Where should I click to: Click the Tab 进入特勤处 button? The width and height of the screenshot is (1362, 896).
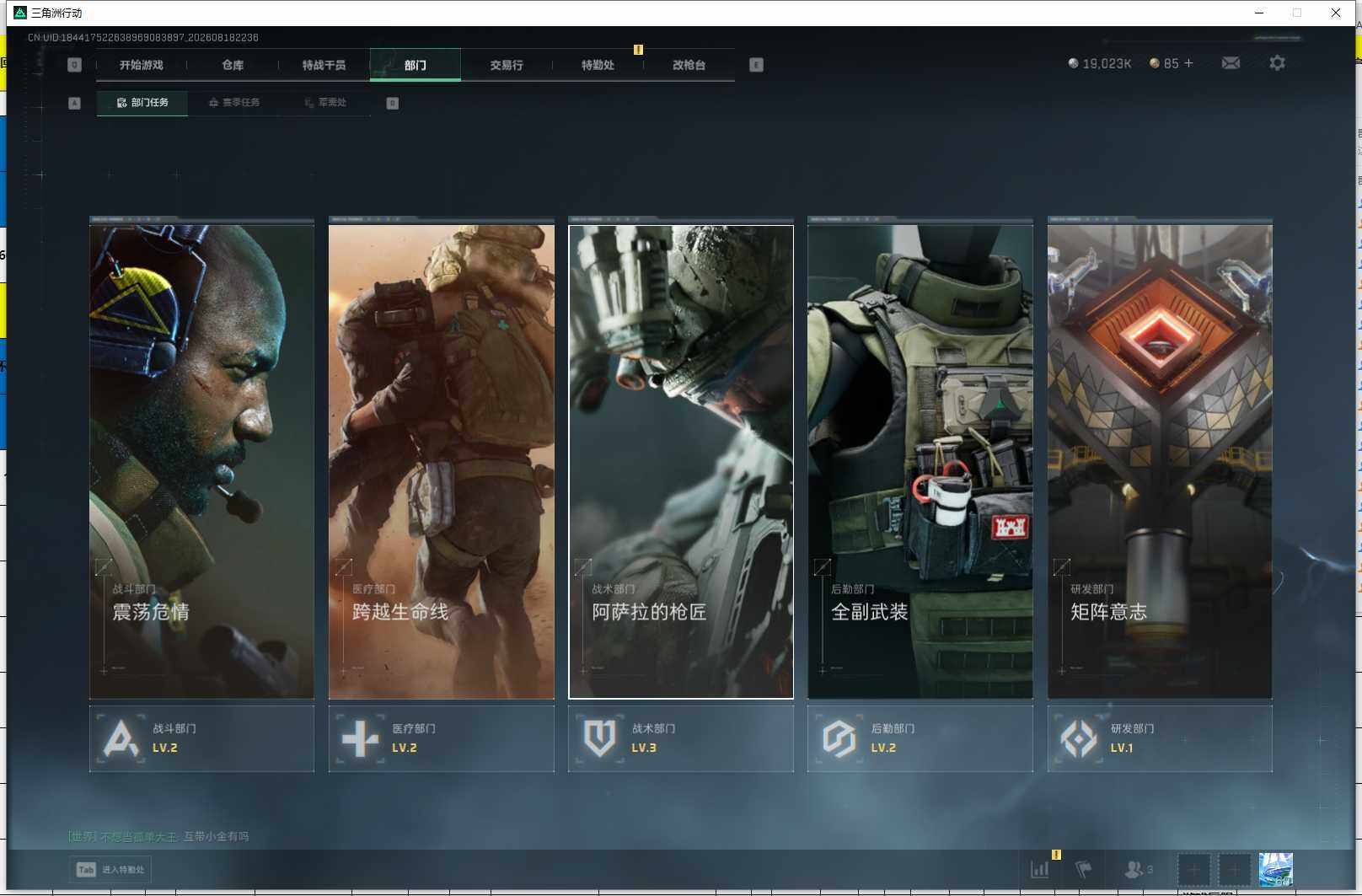click(x=110, y=869)
